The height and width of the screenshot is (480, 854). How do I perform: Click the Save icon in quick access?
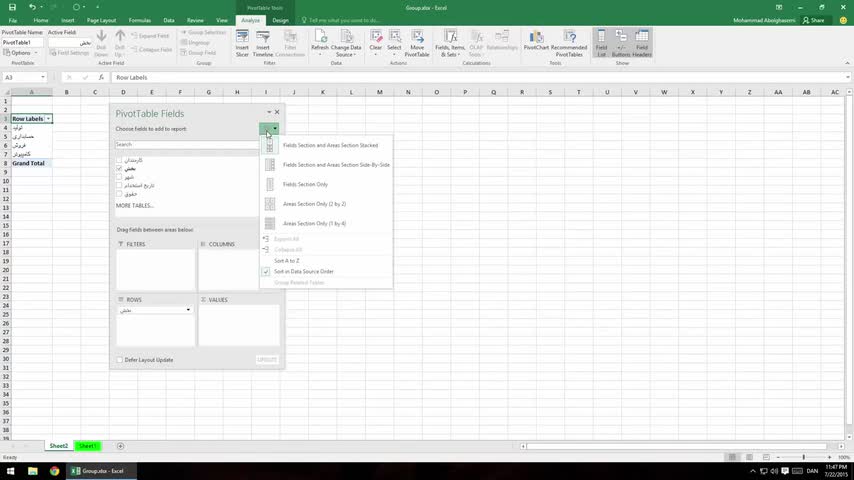(12, 7)
